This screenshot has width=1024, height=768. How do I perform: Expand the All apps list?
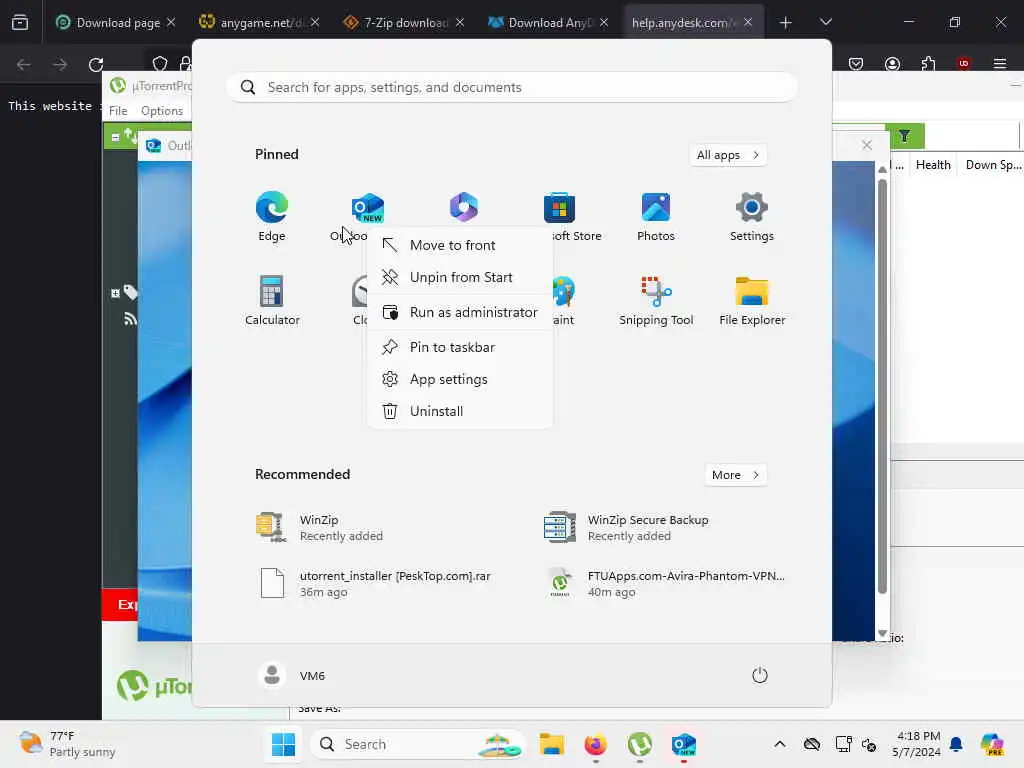click(x=728, y=155)
